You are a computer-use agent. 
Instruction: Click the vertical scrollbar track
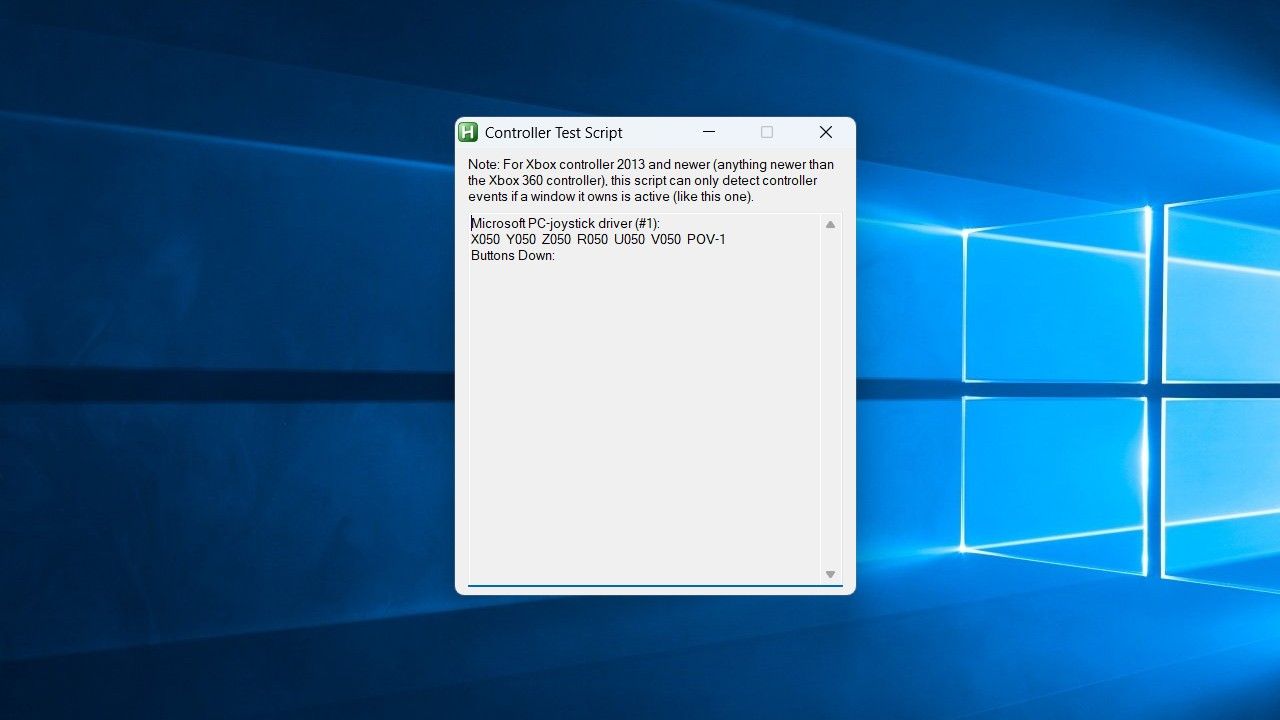point(830,399)
